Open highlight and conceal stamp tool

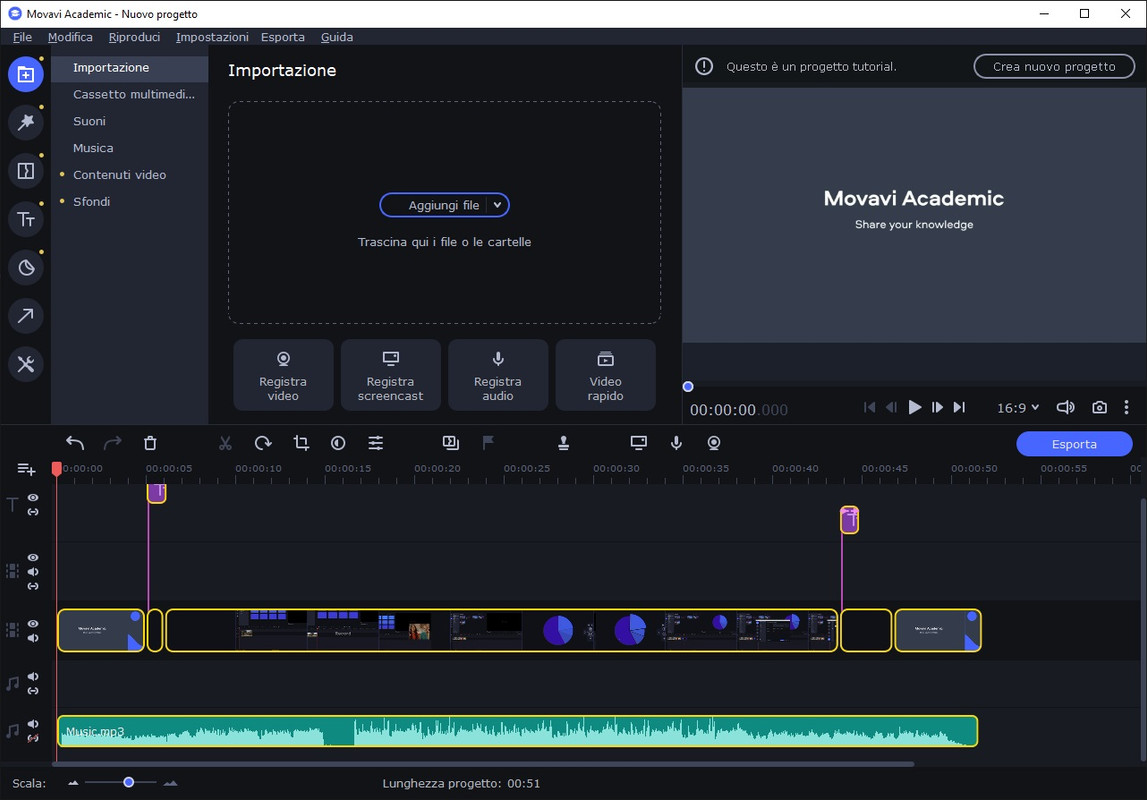tap(563, 443)
